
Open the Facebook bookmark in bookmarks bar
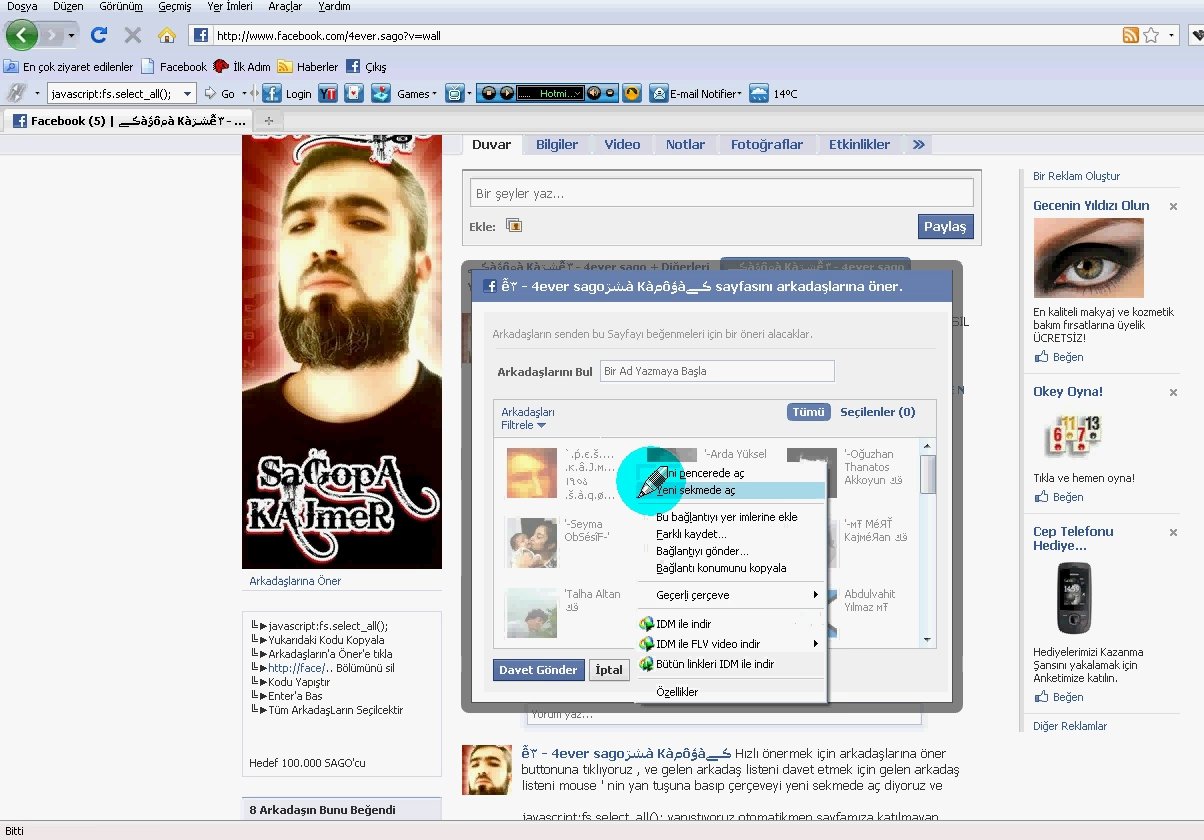[x=174, y=67]
